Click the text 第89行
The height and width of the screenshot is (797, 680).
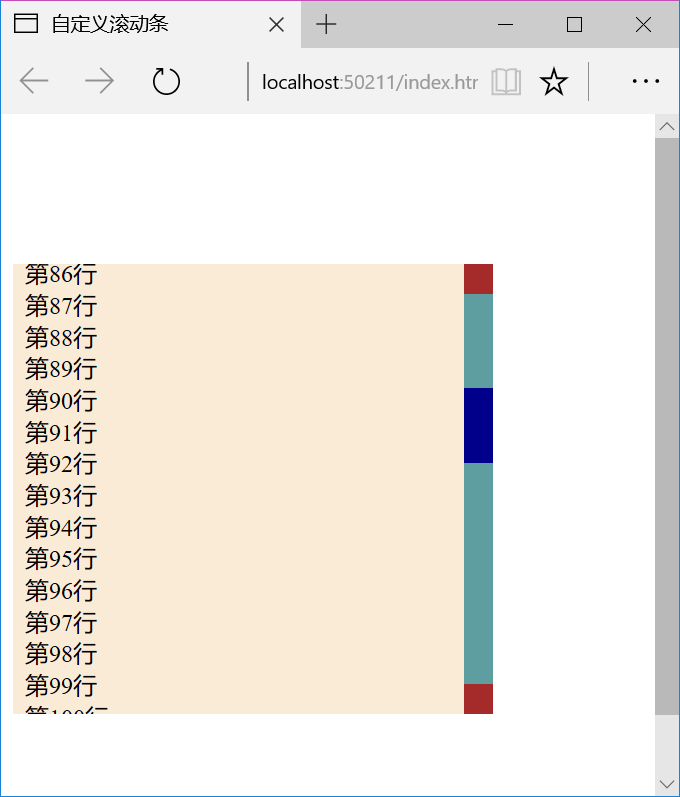[61, 369]
